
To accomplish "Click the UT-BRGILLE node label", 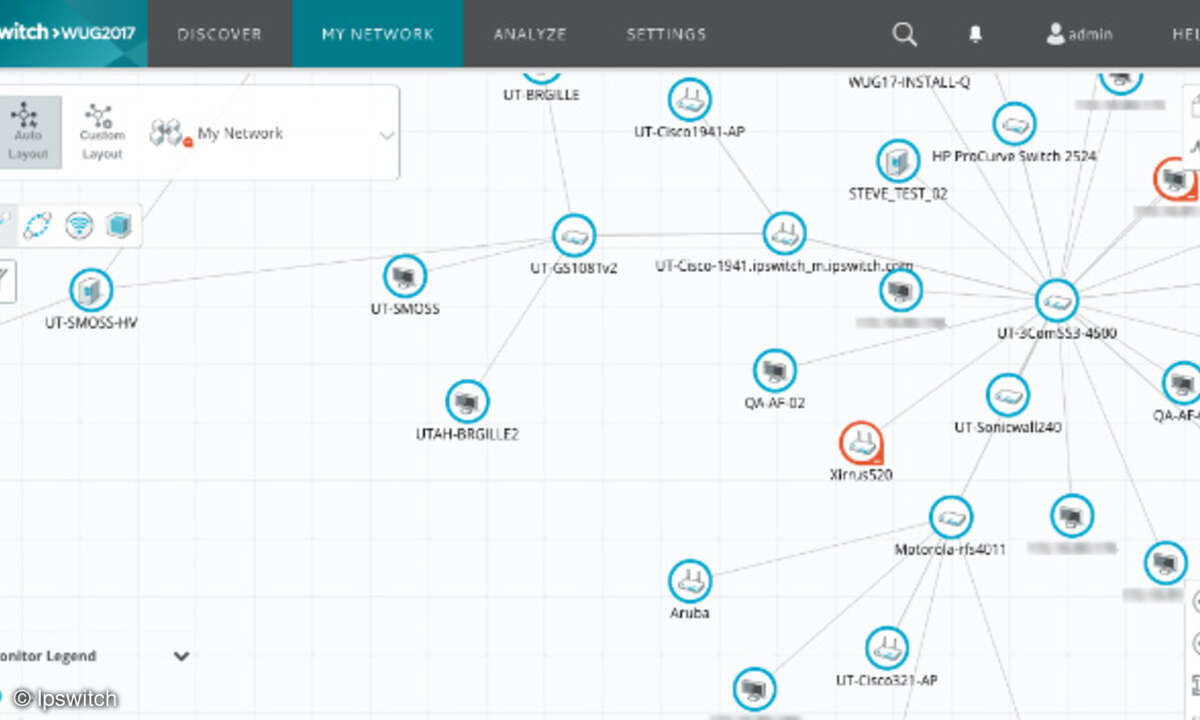I will click(541, 95).
